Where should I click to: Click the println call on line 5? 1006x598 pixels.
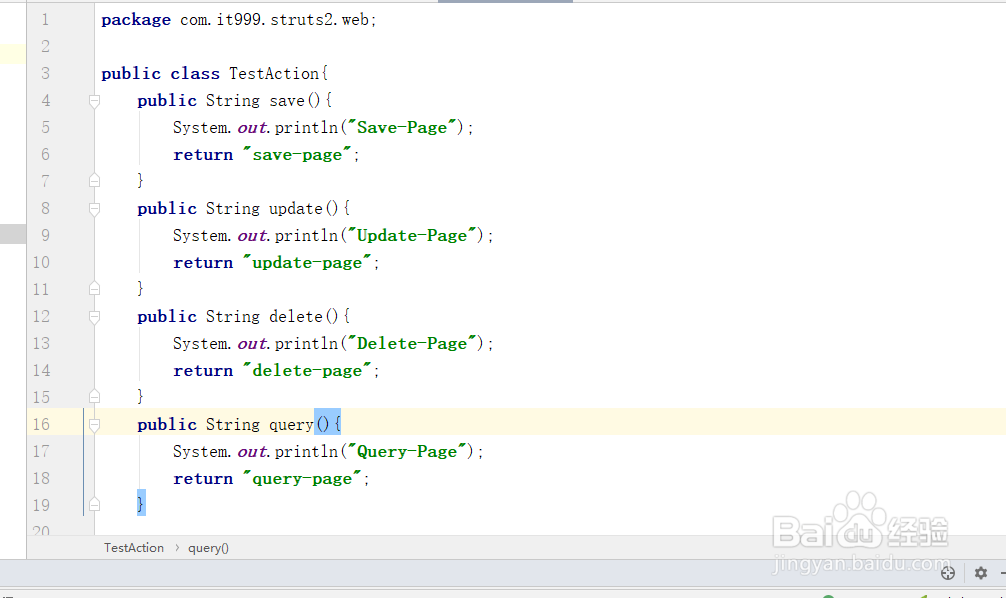(x=307, y=128)
